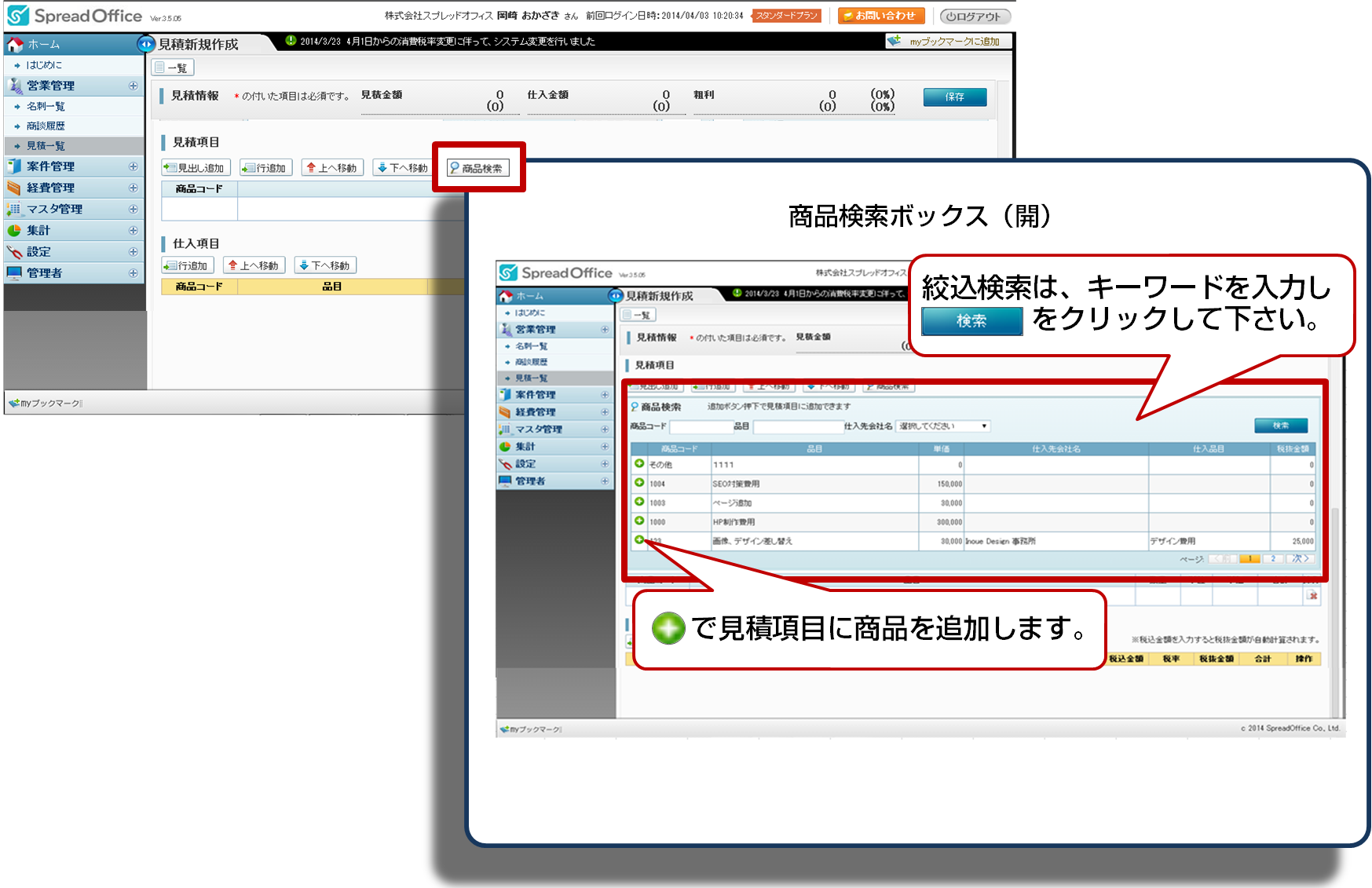Click the blue 保存 button
Viewport: 1372px width, 888px height.
(954, 97)
